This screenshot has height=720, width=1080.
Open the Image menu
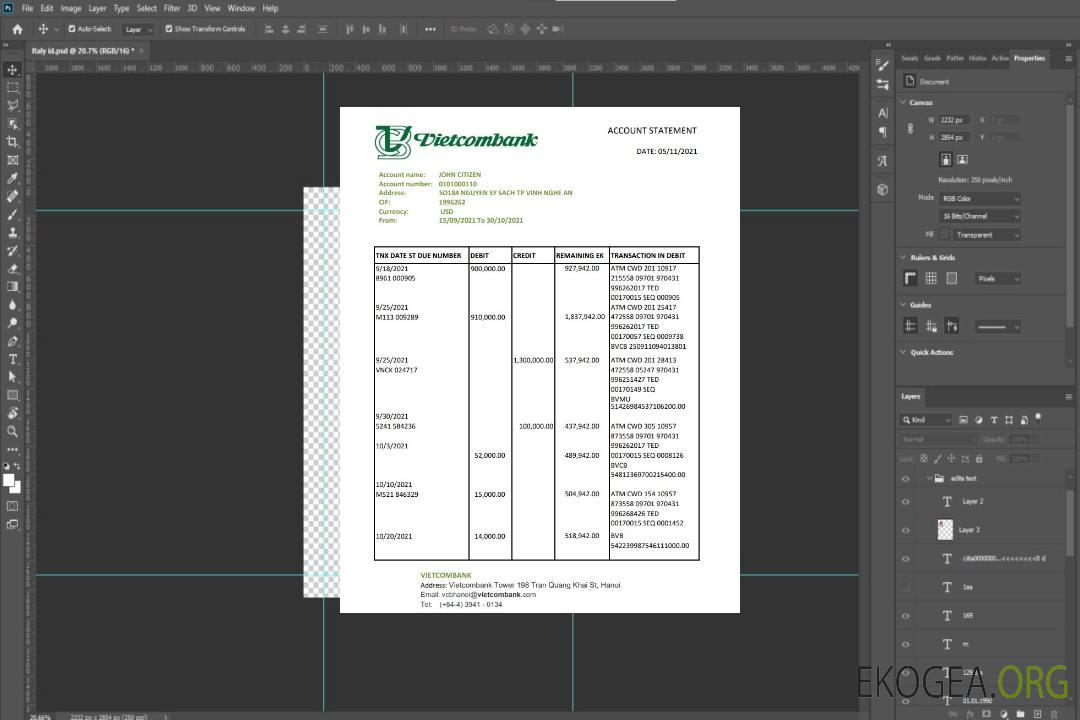coord(70,8)
